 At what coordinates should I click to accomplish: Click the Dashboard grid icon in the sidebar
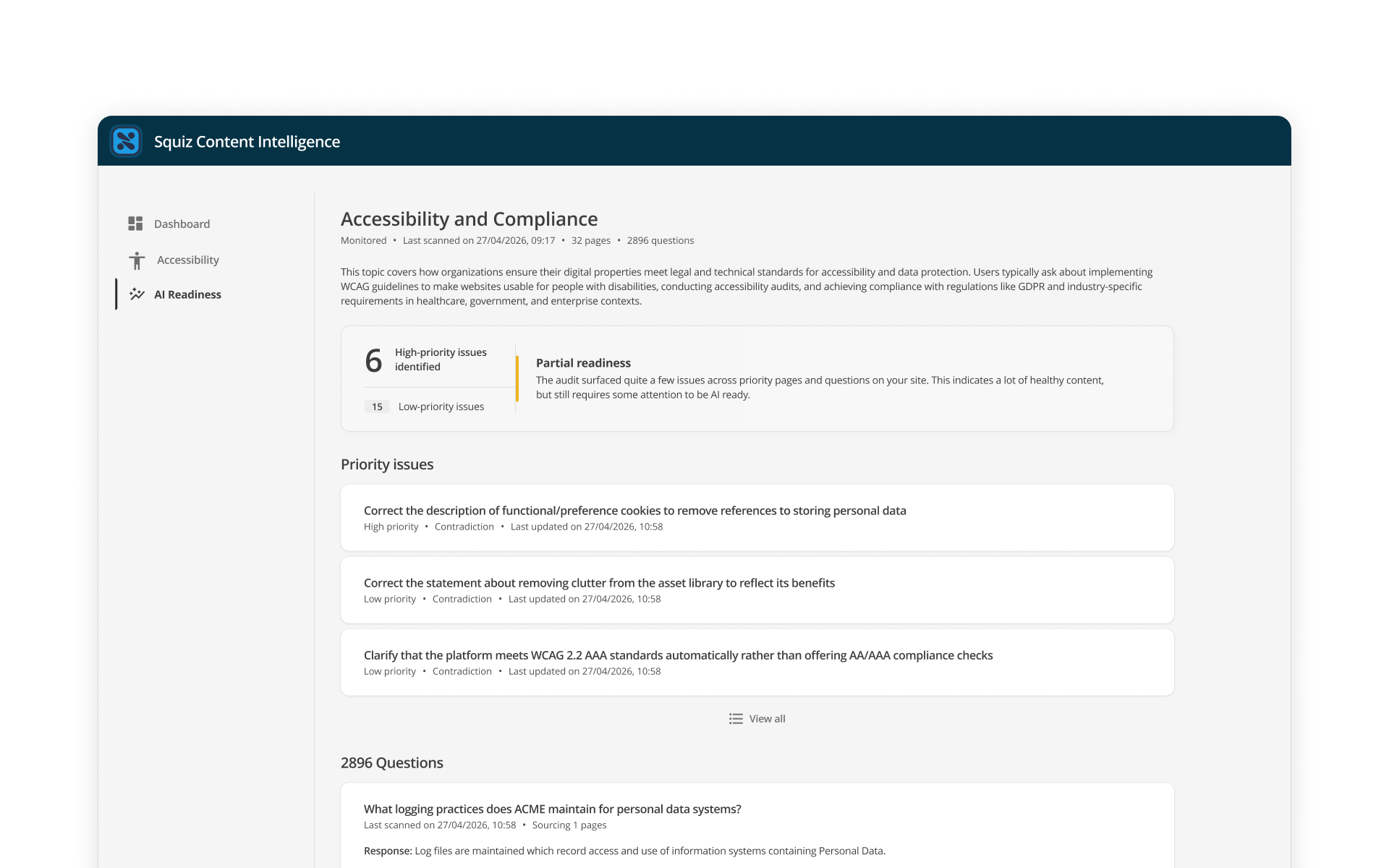point(135,224)
